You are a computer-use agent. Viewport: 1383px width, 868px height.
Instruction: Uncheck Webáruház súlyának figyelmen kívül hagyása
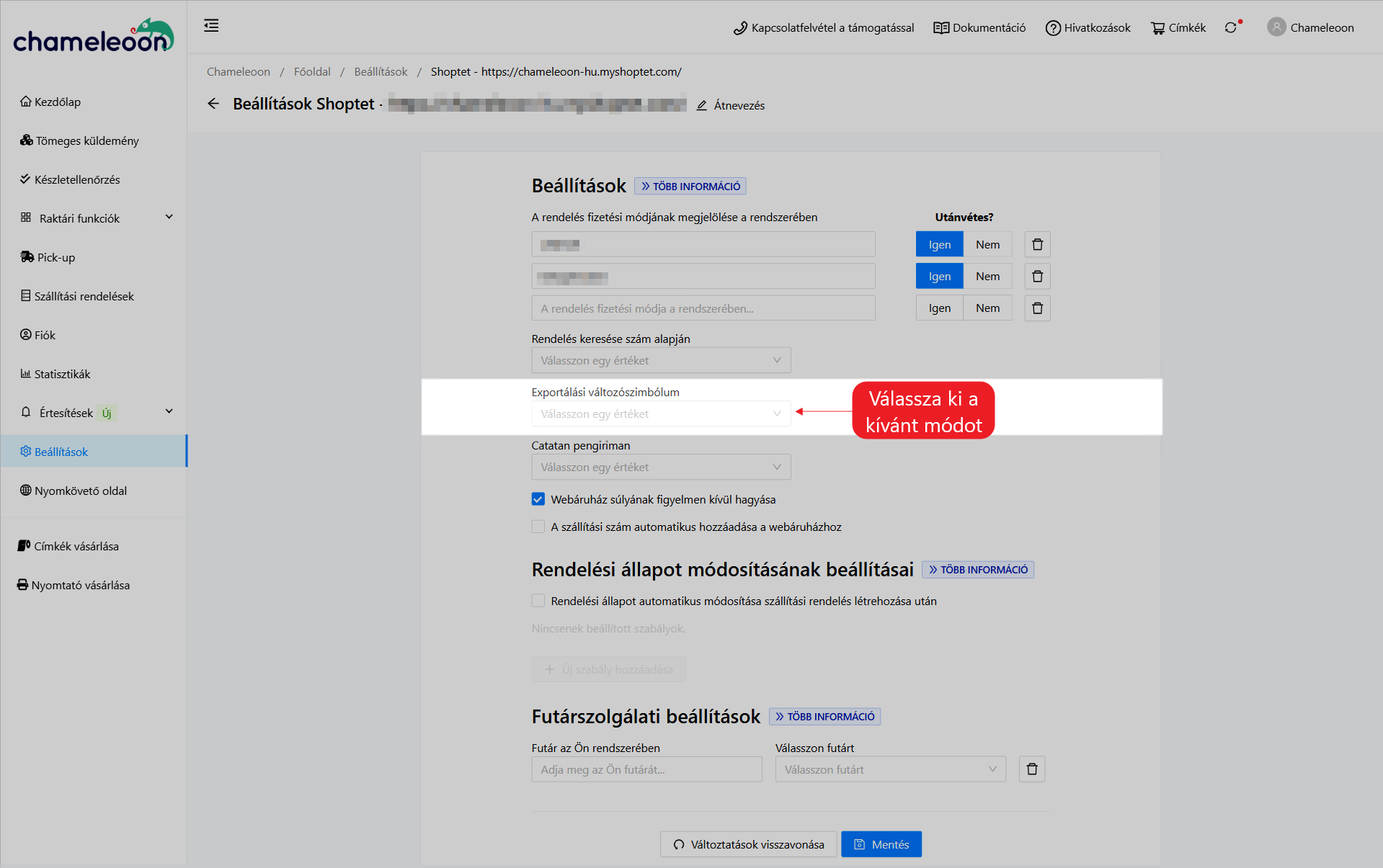click(538, 499)
